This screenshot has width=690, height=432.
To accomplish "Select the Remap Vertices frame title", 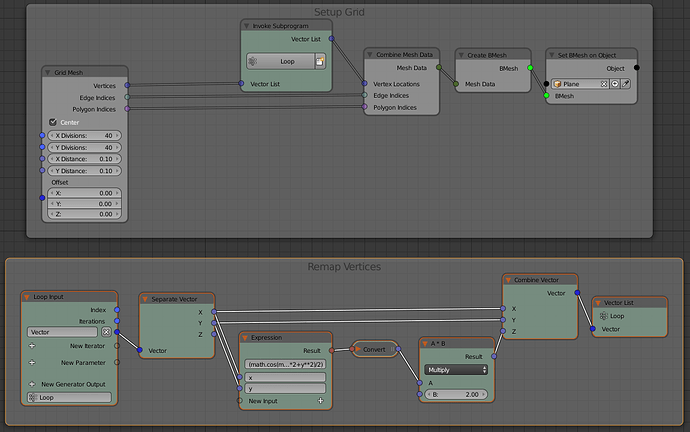I will [344, 267].
